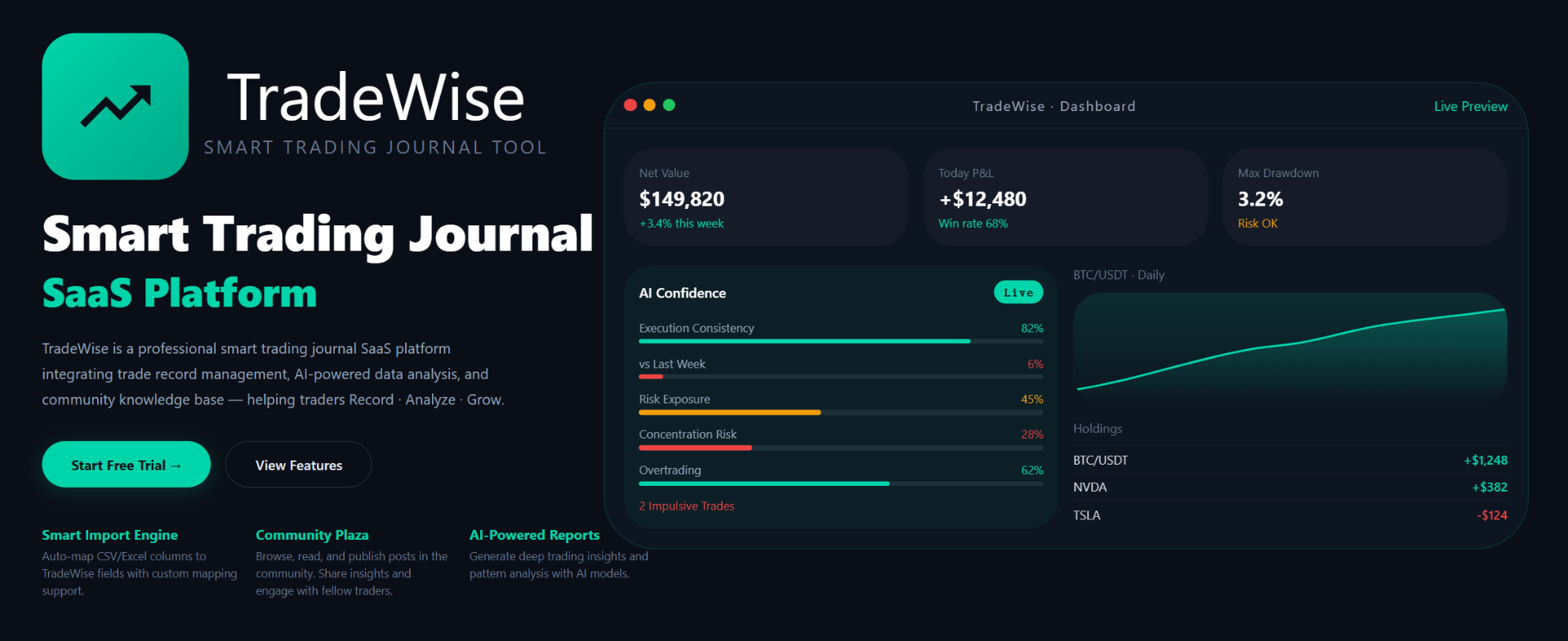Select the BTC/USDT holdings row
1568x641 pixels.
pos(1290,461)
